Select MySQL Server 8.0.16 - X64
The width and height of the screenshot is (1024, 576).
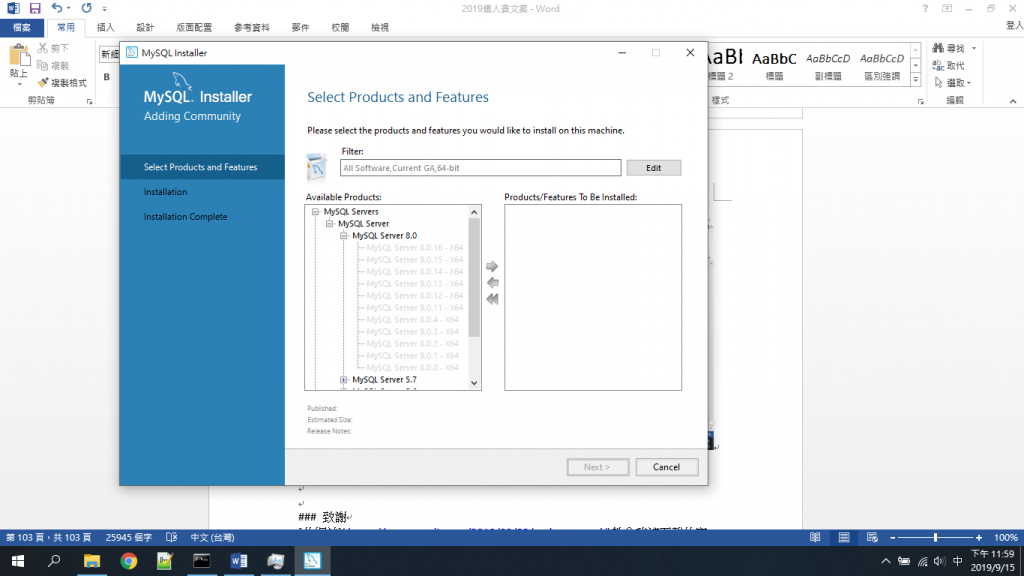click(x=415, y=248)
